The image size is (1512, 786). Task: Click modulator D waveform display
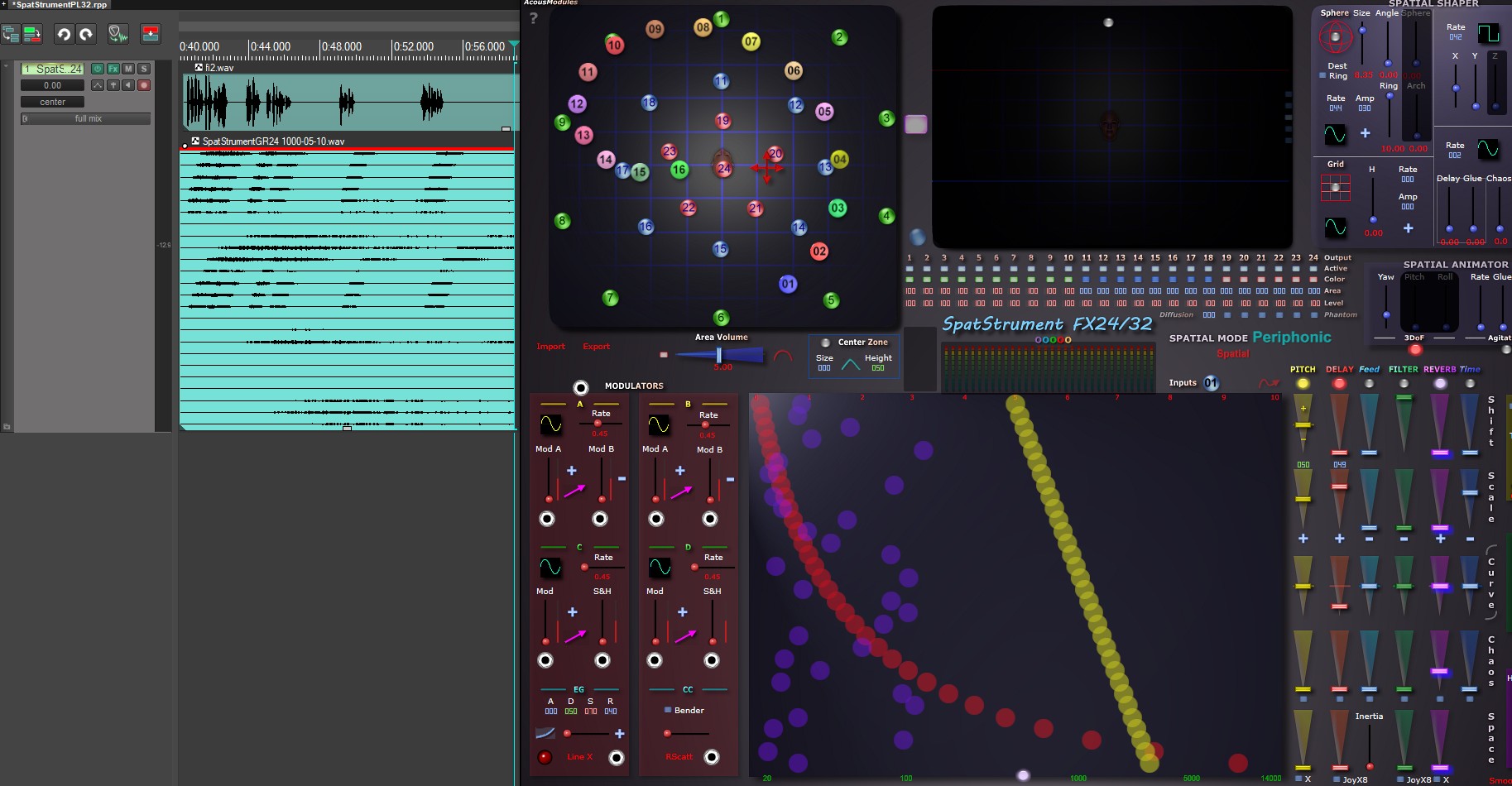coord(660,568)
